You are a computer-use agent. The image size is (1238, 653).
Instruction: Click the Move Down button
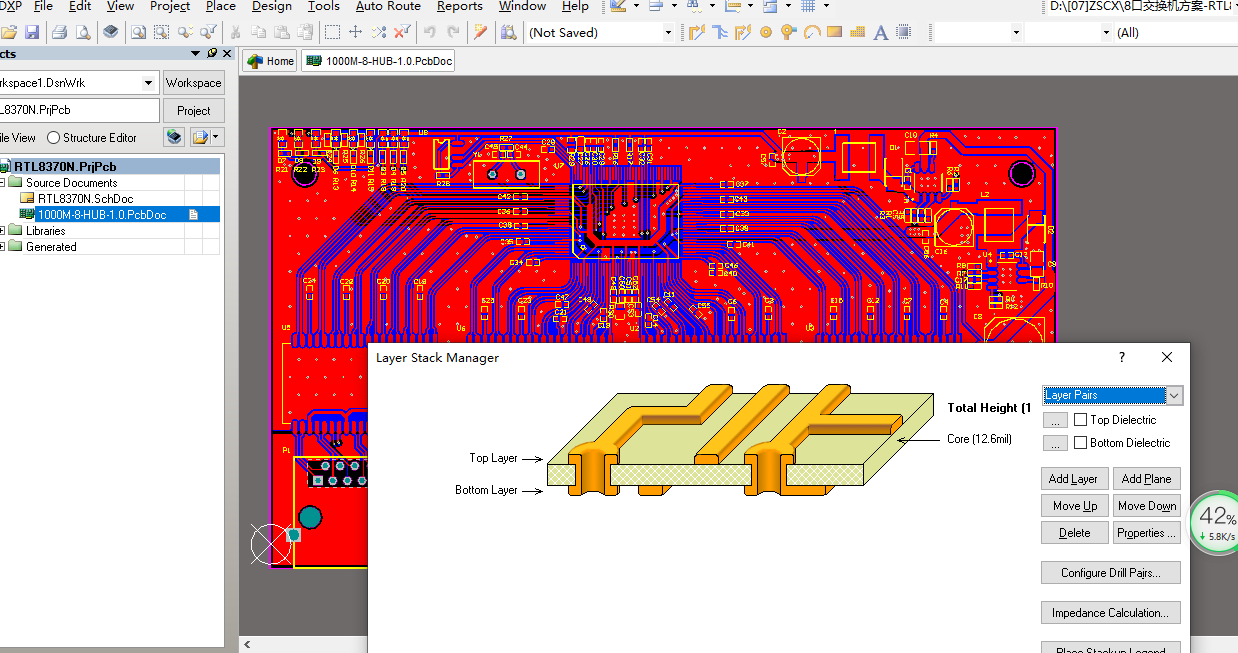click(x=1146, y=506)
